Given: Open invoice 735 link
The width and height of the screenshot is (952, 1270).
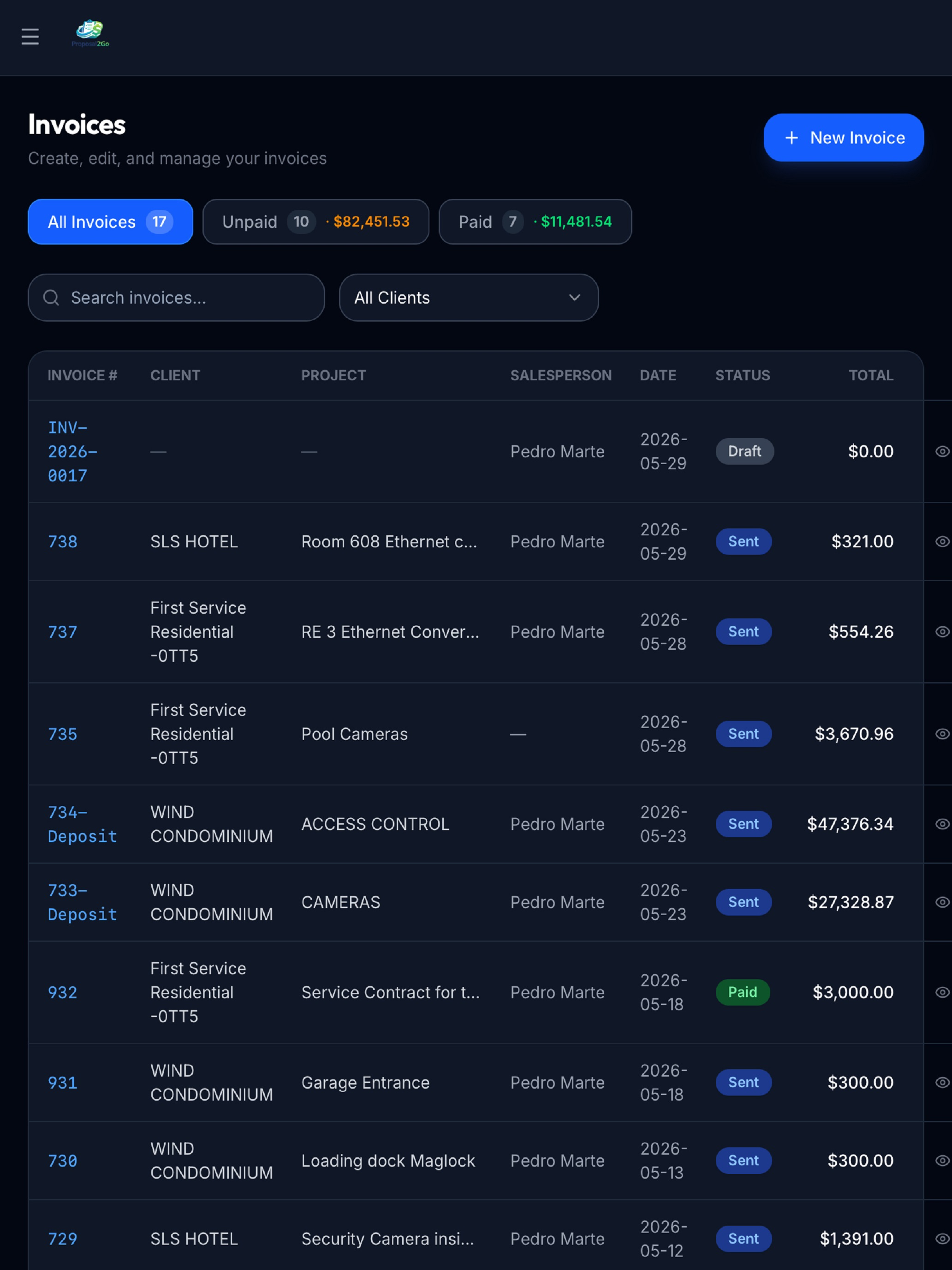Looking at the screenshot, I should [62, 734].
